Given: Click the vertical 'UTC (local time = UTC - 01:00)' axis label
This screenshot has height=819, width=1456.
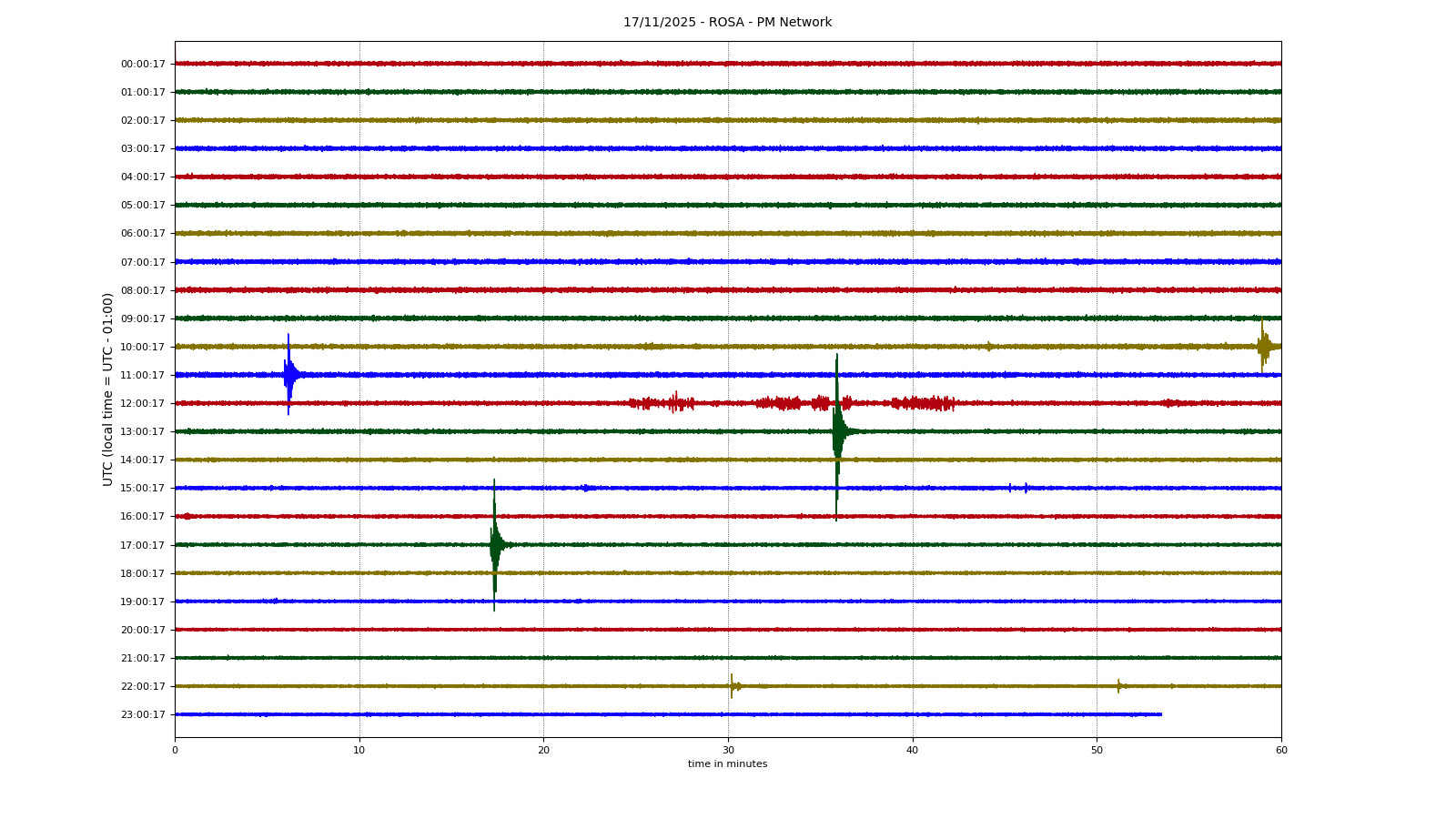Looking at the screenshot, I should coord(108,389).
